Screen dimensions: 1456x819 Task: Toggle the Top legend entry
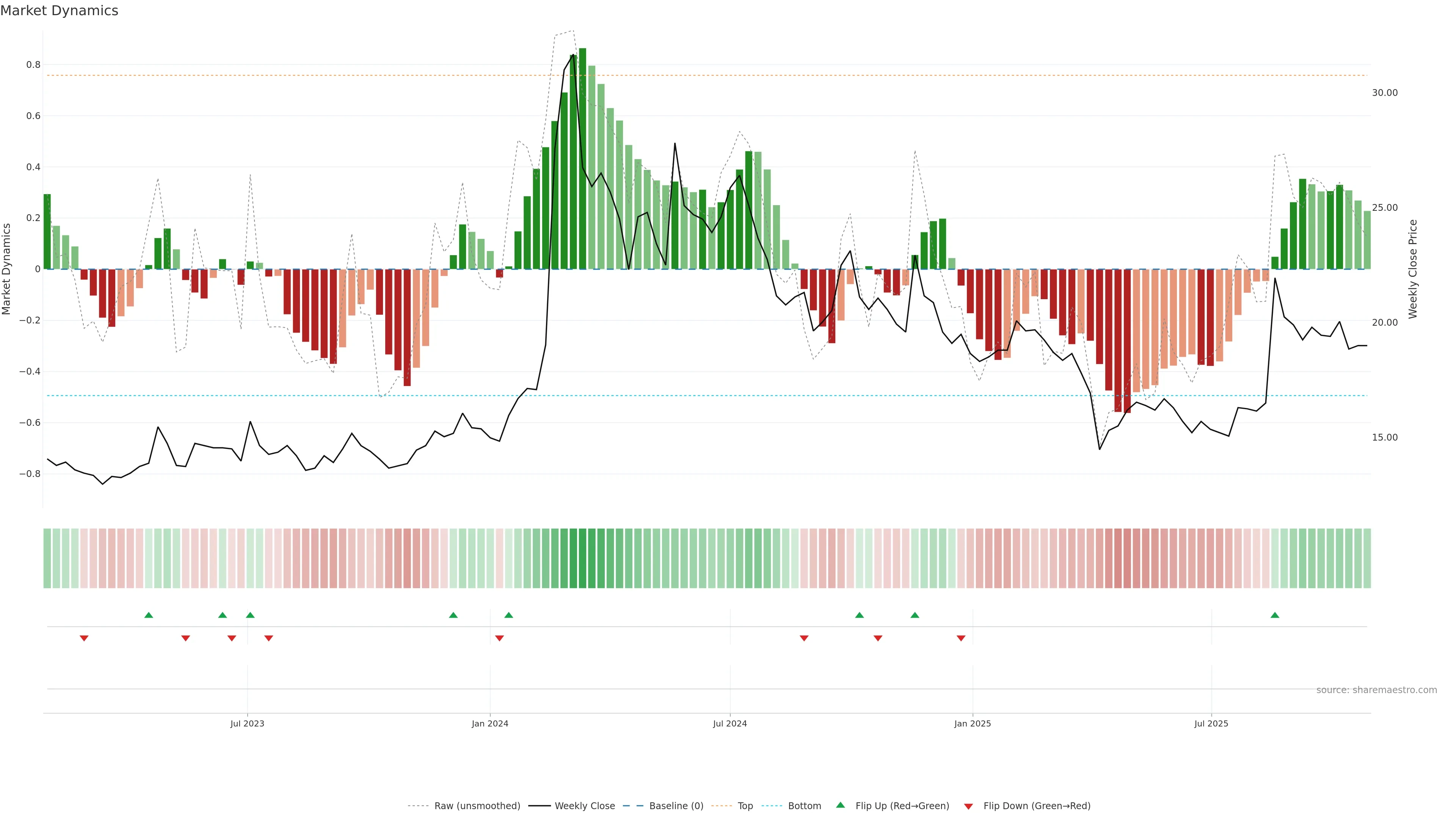pyautogui.click(x=745, y=805)
